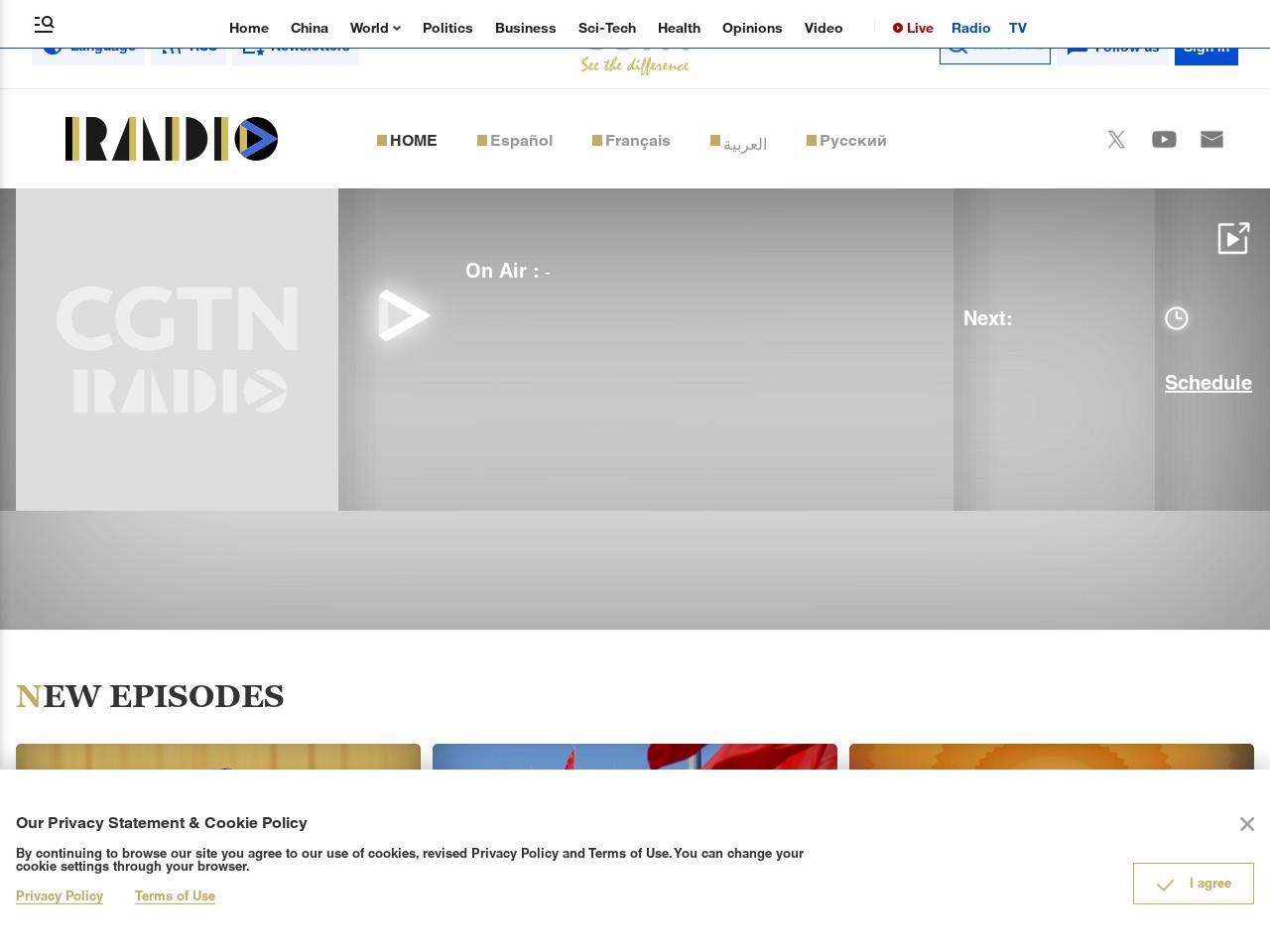
Task: Open the Terms of Use link
Action: (x=175, y=895)
